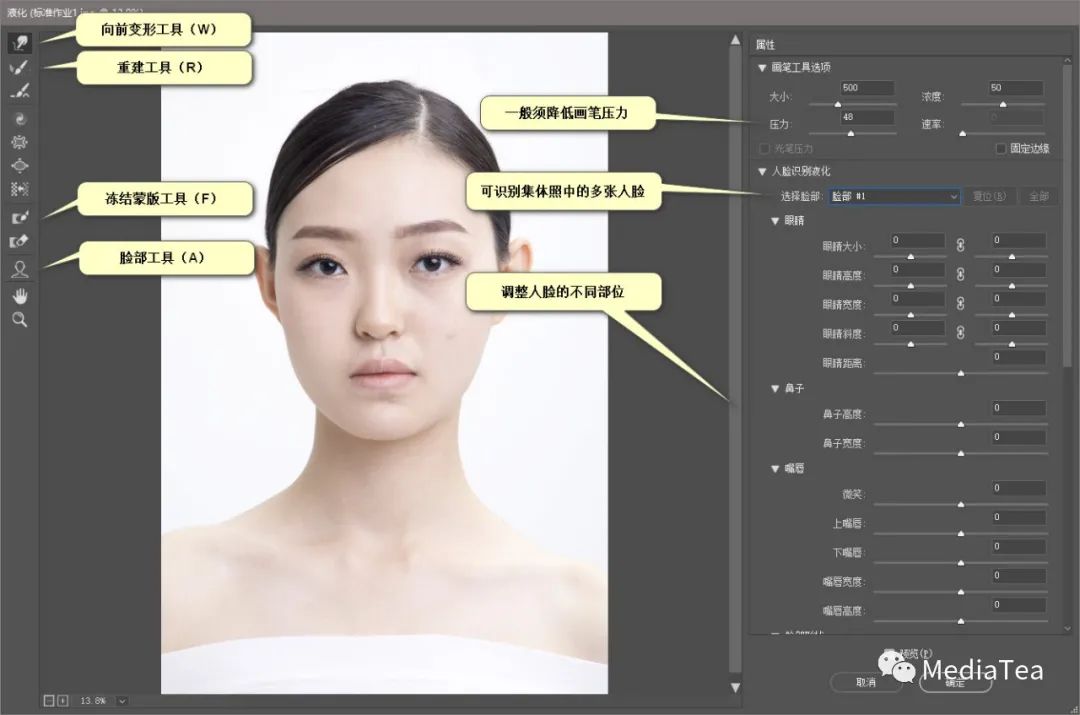The width and height of the screenshot is (1080, 715).
Task: Enable the 固定边缘 checkbox
Action: [x=1001, y=149]
